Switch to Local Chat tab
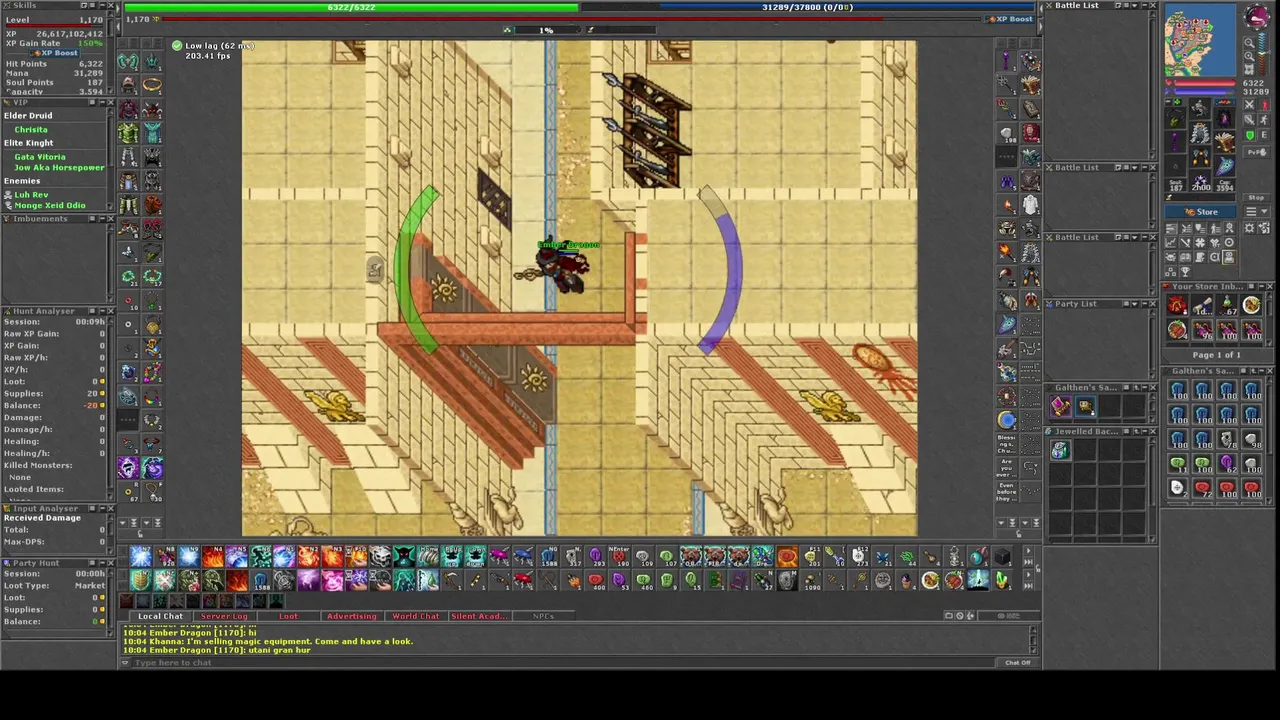This screenshot has width=1280, height=720. (160, 616)
